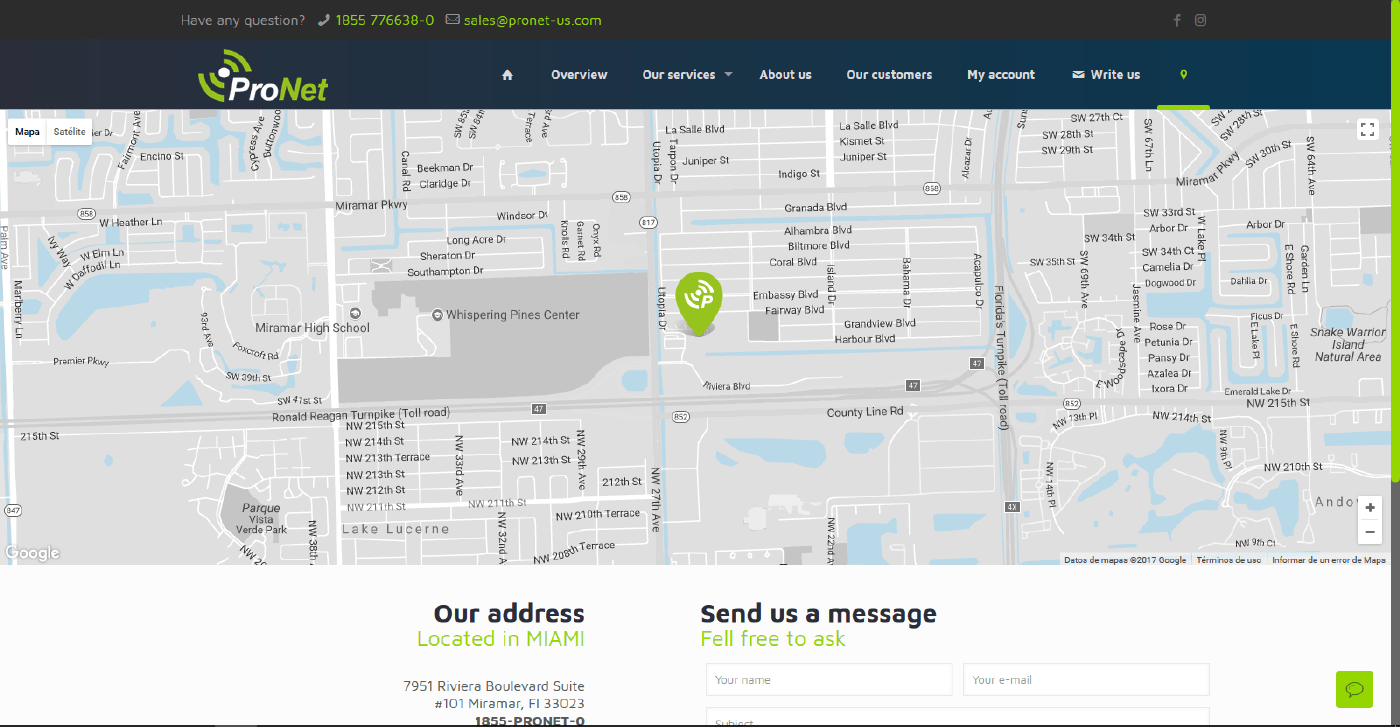This screenshot has width=1400, height=728.
Task: Open the Facebook icon link
Action: tap(1177, 20)
